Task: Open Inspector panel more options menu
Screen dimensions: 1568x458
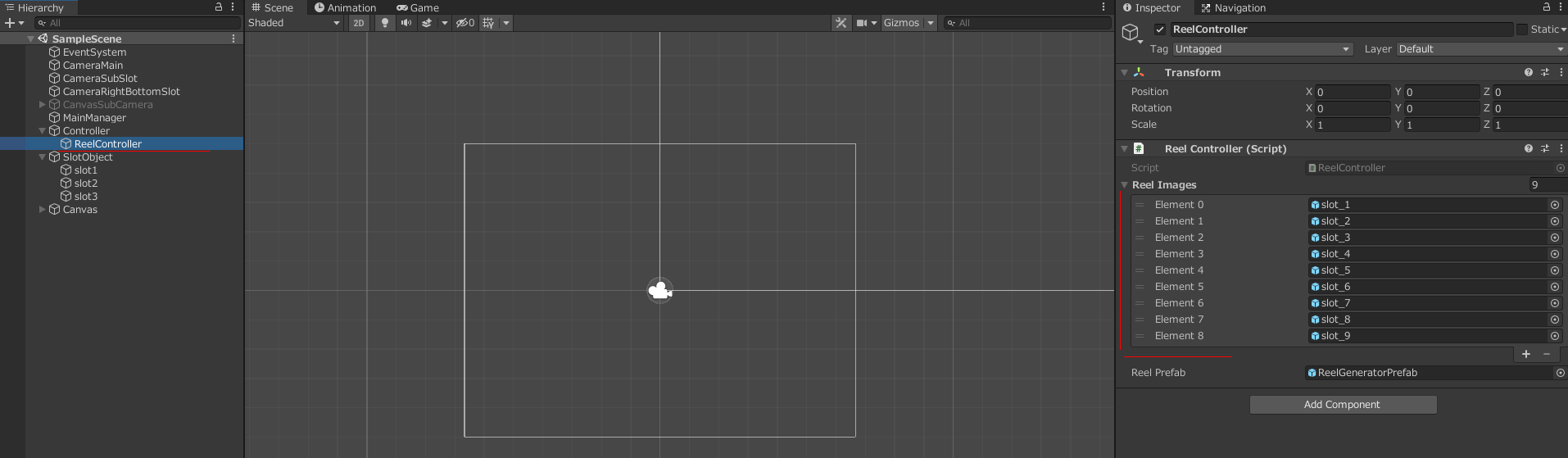Action: tap(1561, 7)
